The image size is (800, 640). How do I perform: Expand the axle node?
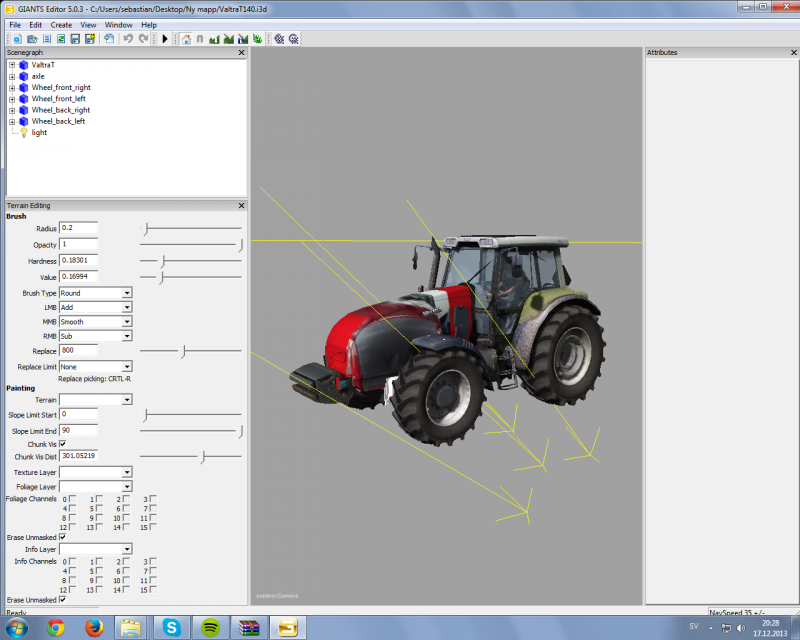tap(12, 77)
